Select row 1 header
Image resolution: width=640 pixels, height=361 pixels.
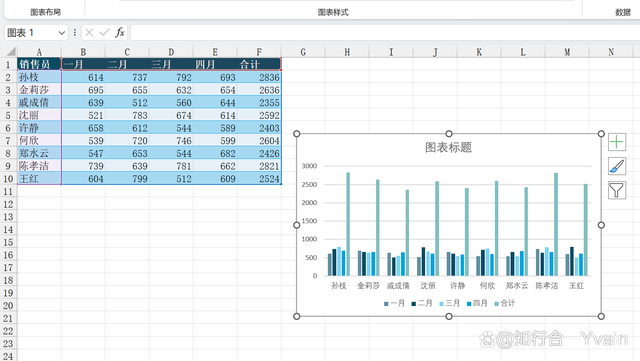(8, 65)
